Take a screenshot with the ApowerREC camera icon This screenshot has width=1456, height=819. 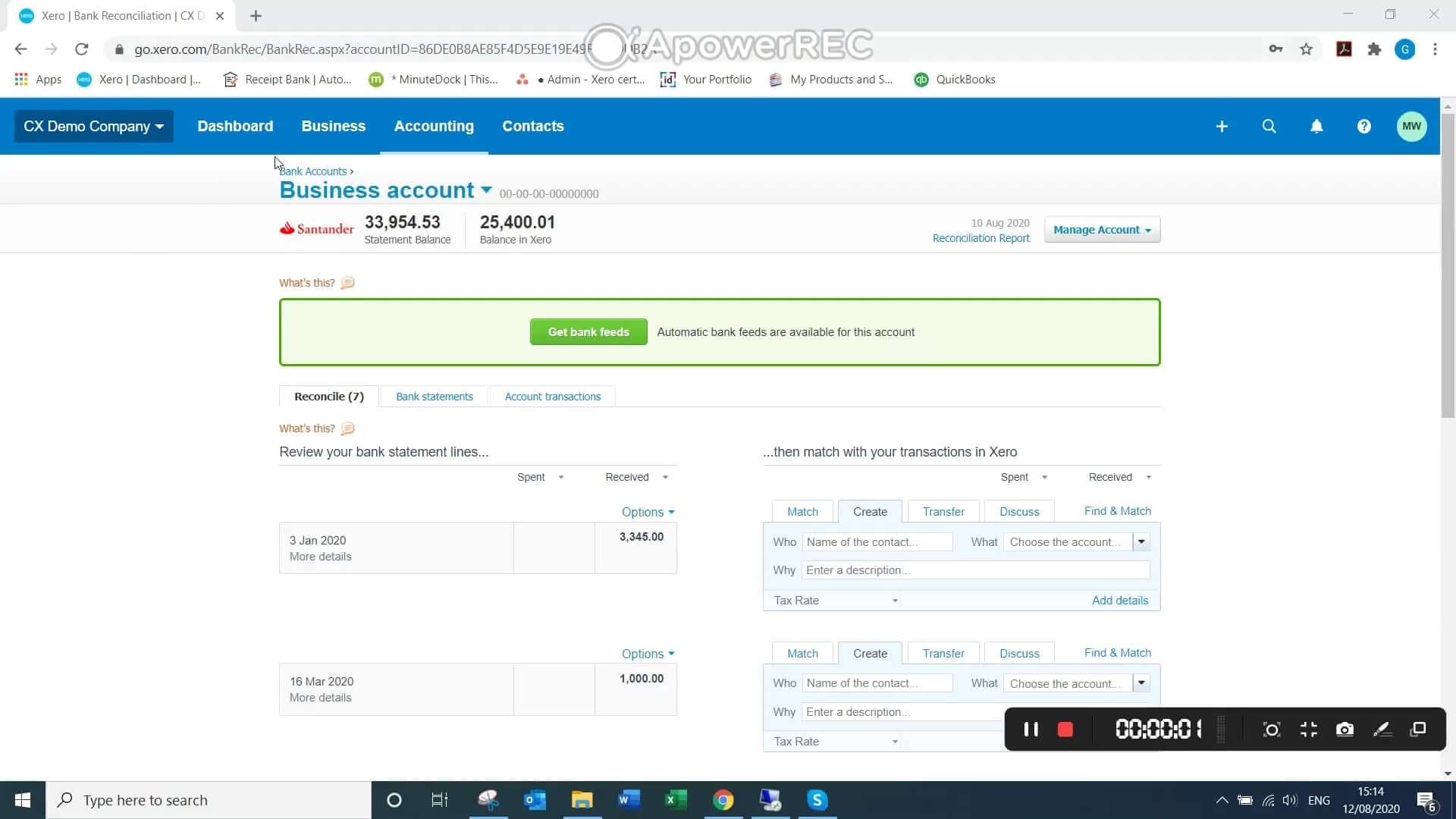1345,729
